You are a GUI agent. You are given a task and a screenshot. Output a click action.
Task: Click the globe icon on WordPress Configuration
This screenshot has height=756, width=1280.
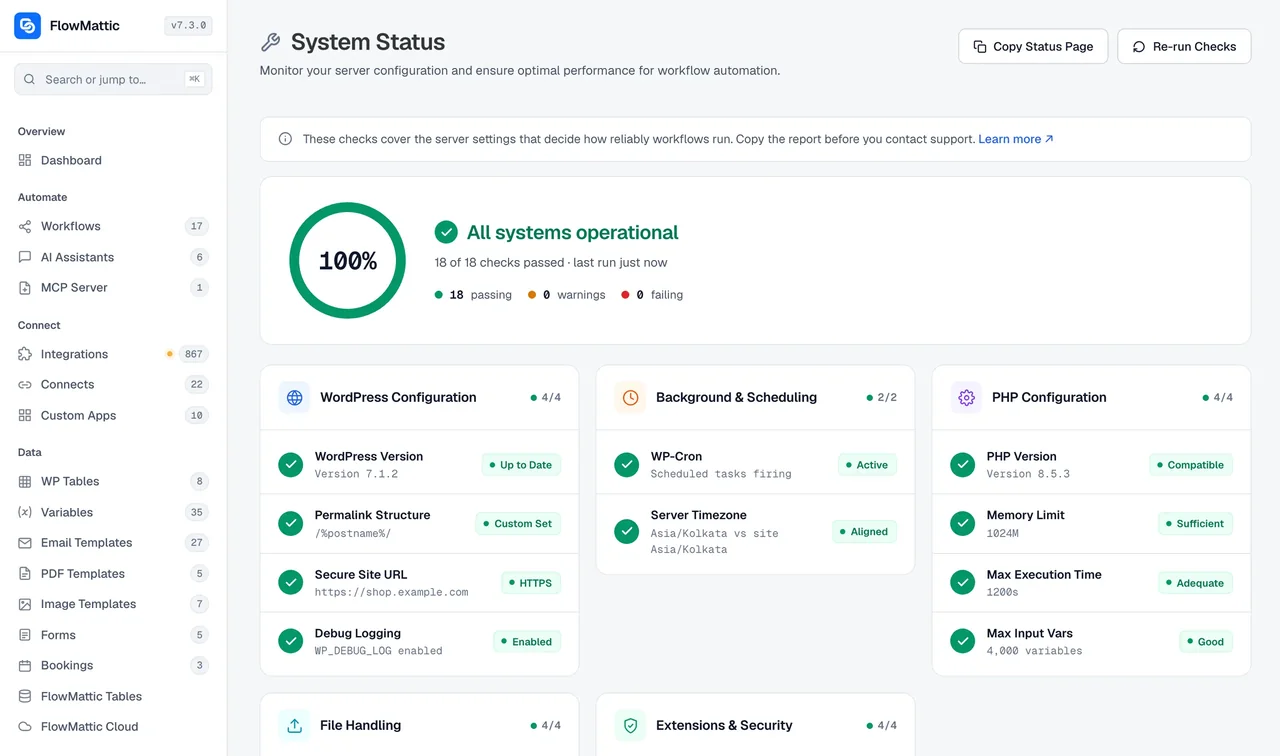point(294,397)
